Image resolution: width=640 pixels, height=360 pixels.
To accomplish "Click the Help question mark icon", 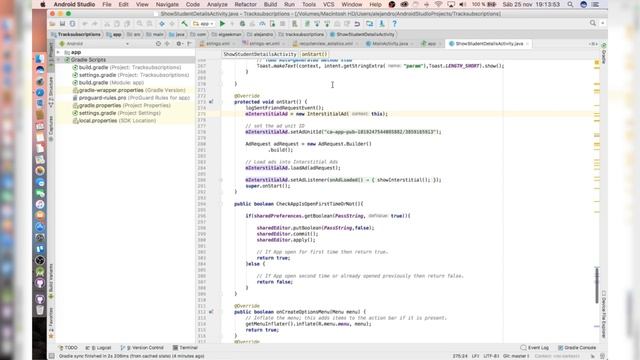I will (x=394, y=24).
